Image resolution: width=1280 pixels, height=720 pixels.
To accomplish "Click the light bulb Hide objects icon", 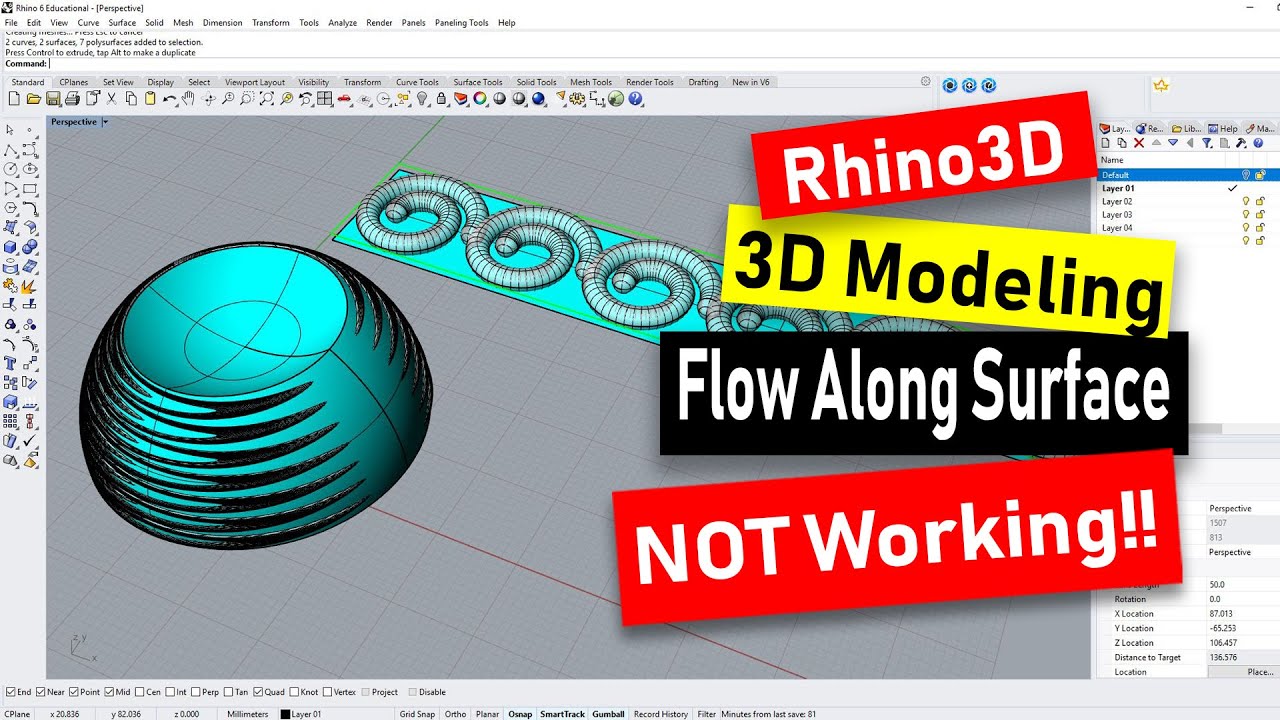I will pyautogui.click(x=422, y=99).
